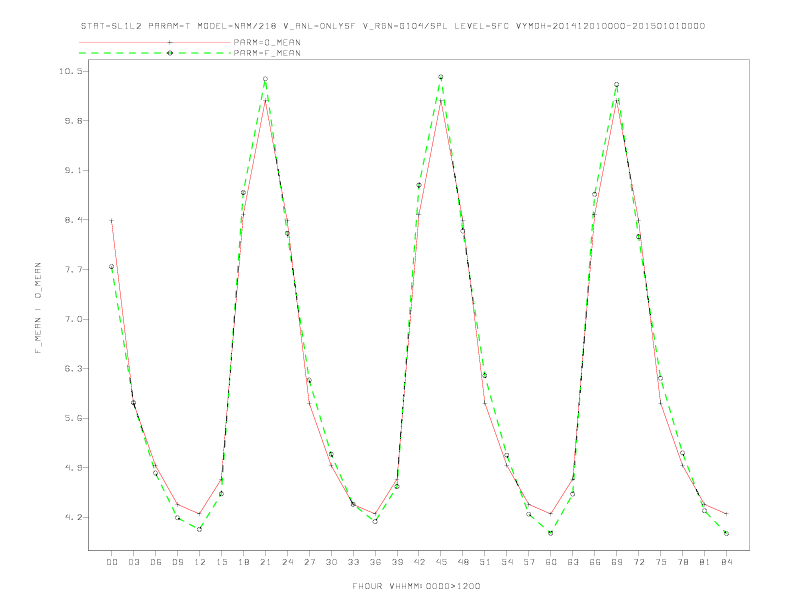
Task: Click the x-axis tick label 78
Action: pos(682,562)
